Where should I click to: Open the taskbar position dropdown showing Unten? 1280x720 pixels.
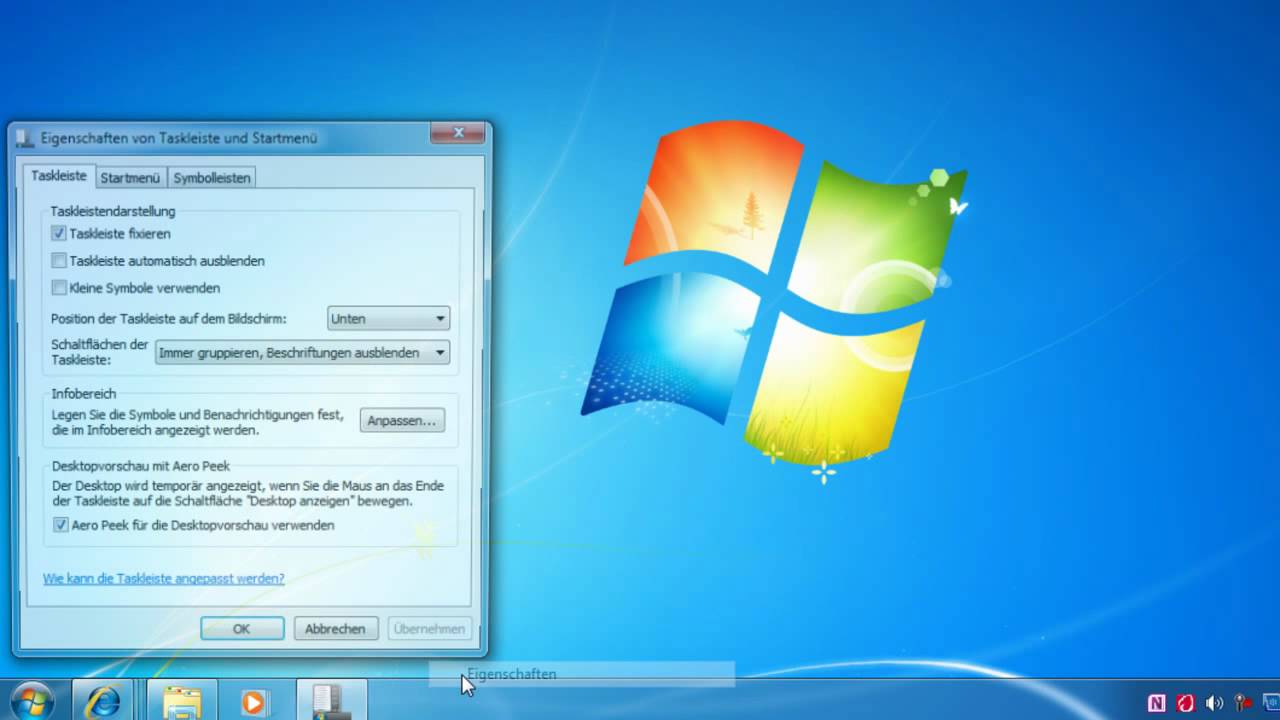[388, 319]
